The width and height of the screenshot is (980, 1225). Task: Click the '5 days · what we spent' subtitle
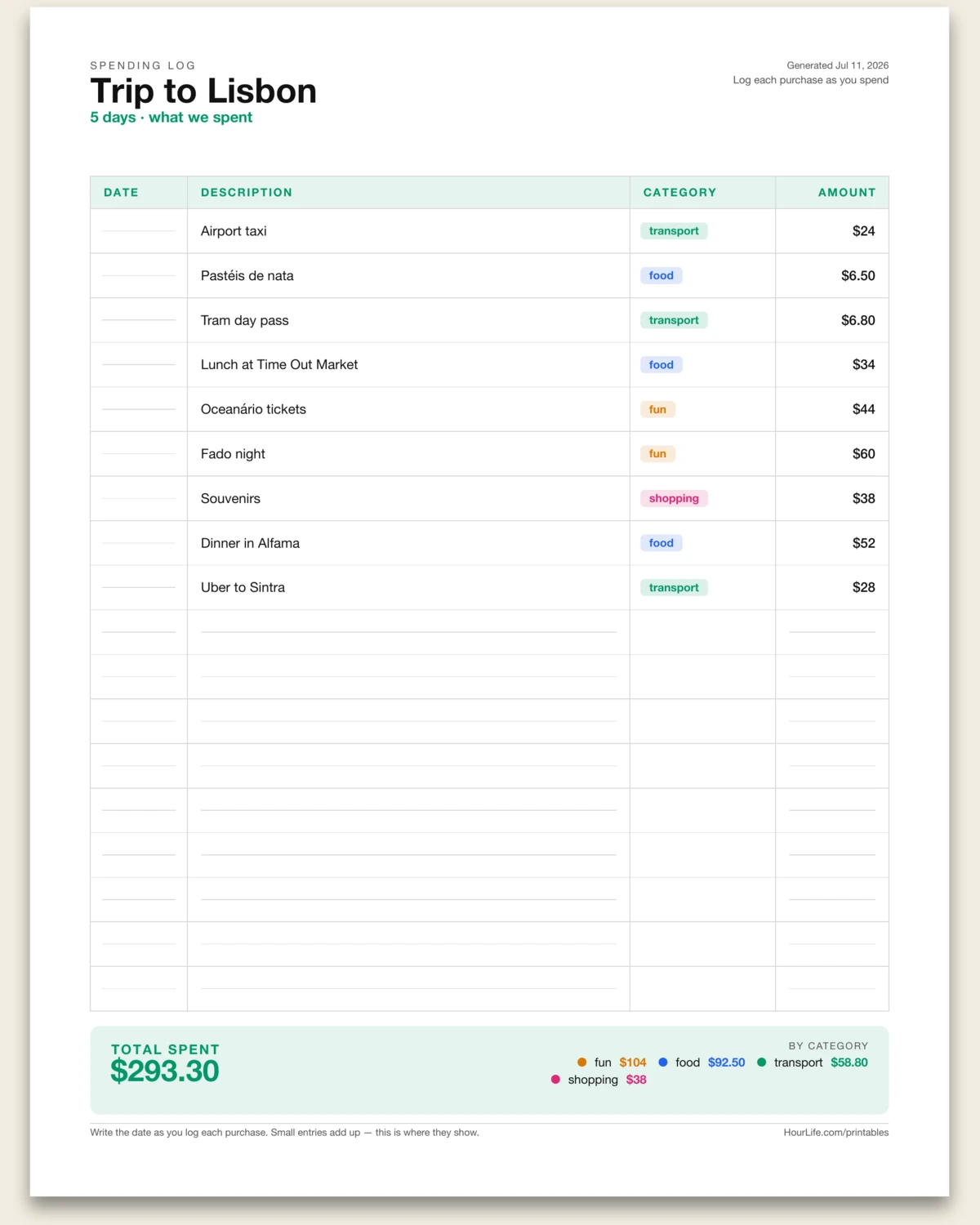[171, 118]
